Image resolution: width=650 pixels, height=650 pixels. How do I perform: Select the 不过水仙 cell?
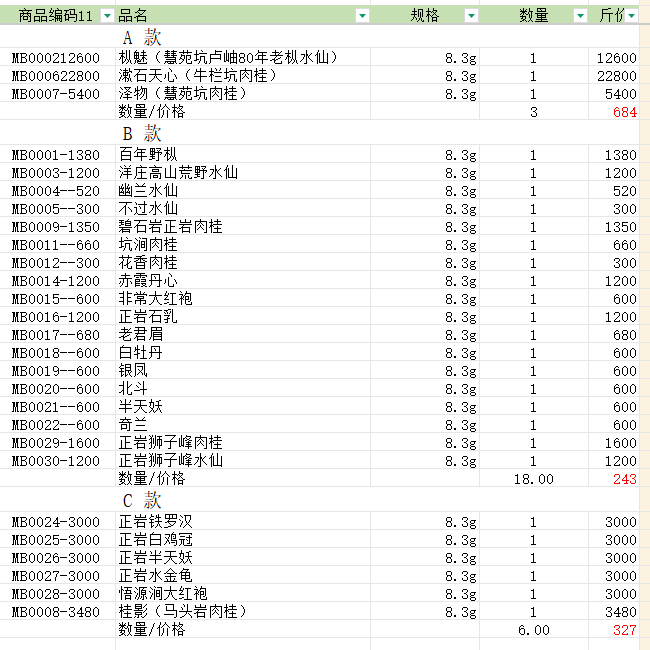pyautogui.click(x=243, y=209)
